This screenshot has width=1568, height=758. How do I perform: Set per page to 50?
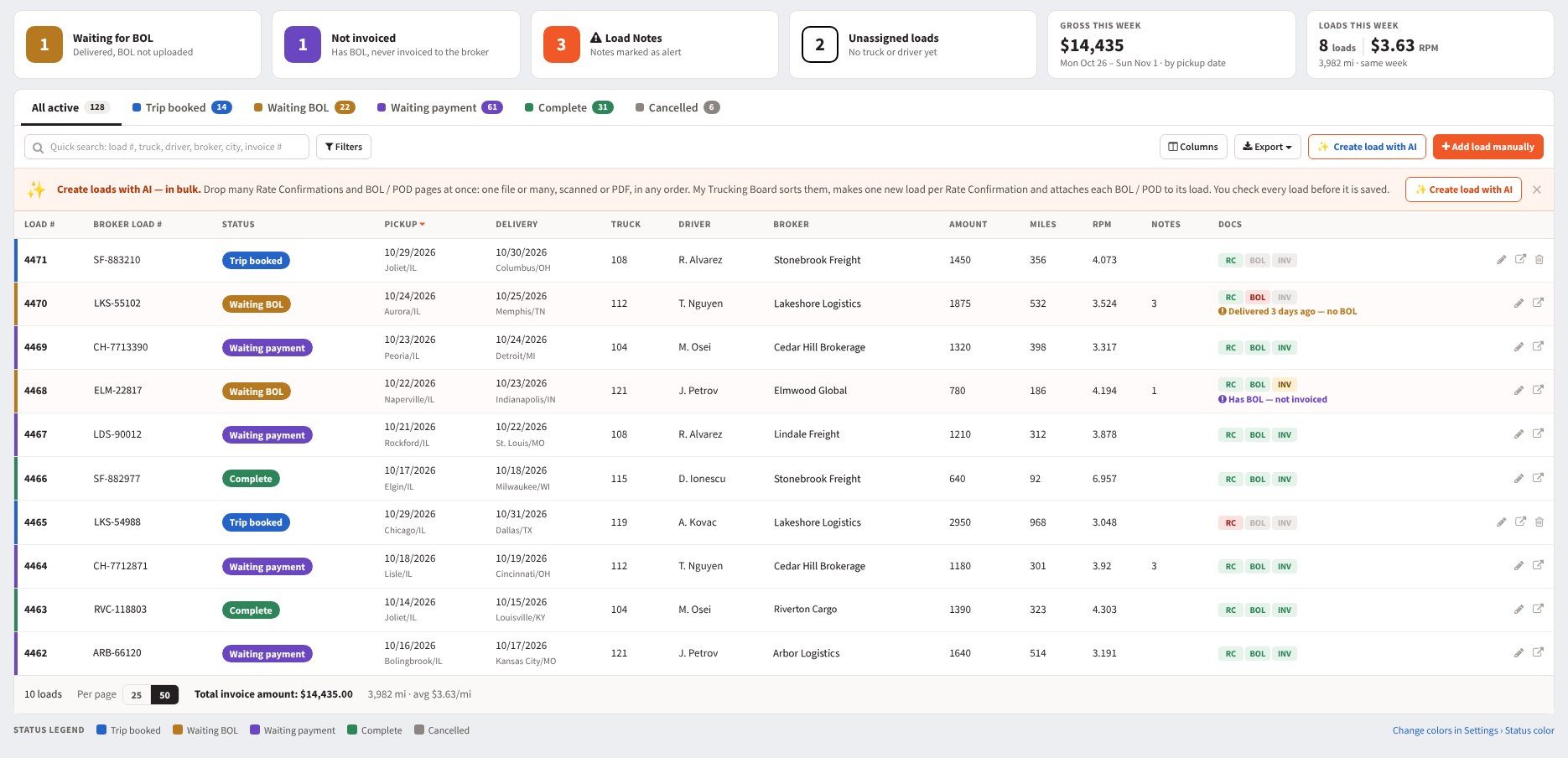click(x=164, y=694)
